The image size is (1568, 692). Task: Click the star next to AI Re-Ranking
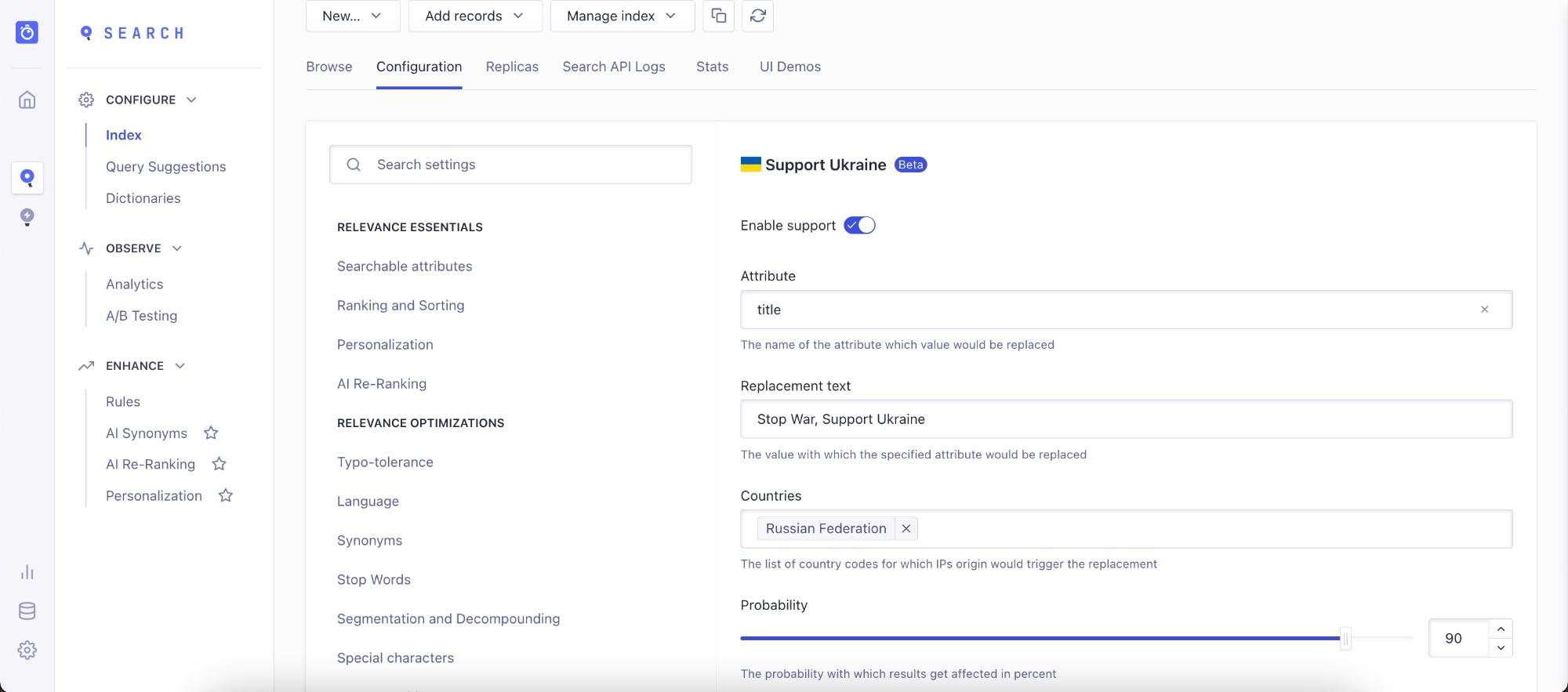coord(219,464)
